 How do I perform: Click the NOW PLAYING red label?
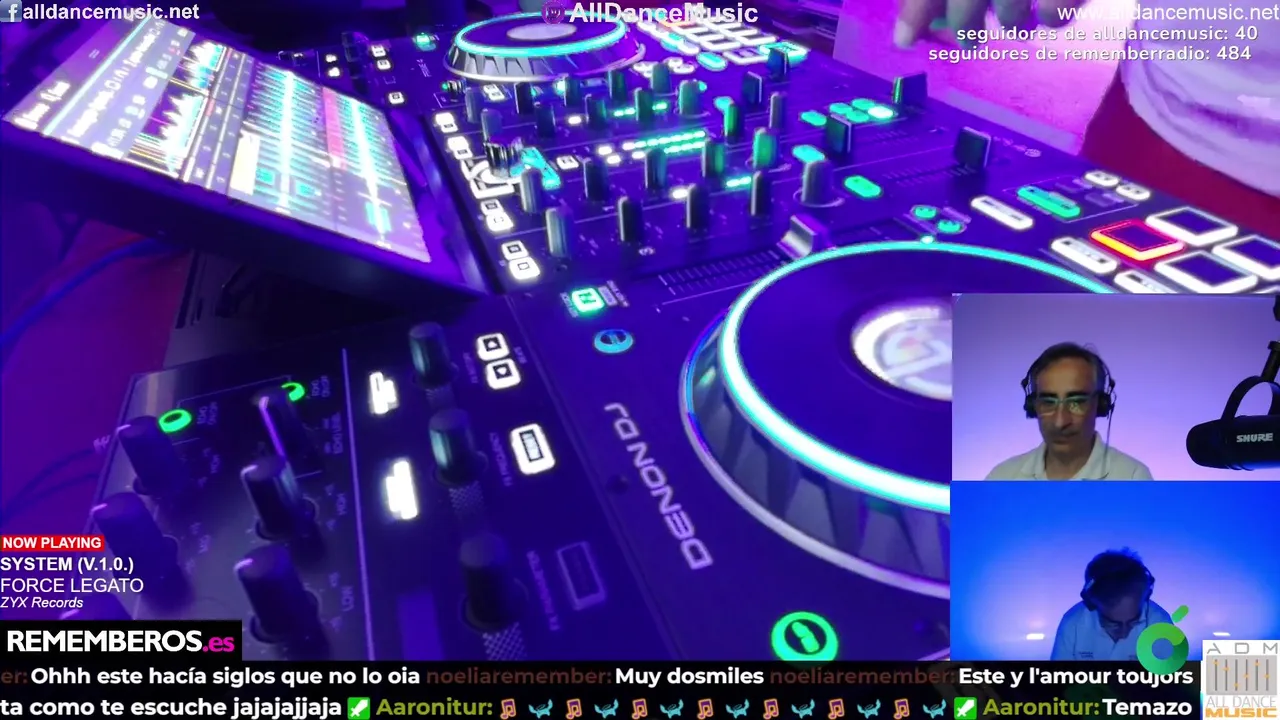[52, 543]
